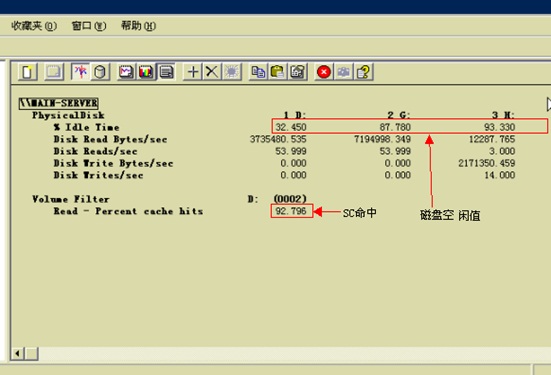551x375 pixels.
Task: Click the Add counter plus icon
Action: pos(193,72)
